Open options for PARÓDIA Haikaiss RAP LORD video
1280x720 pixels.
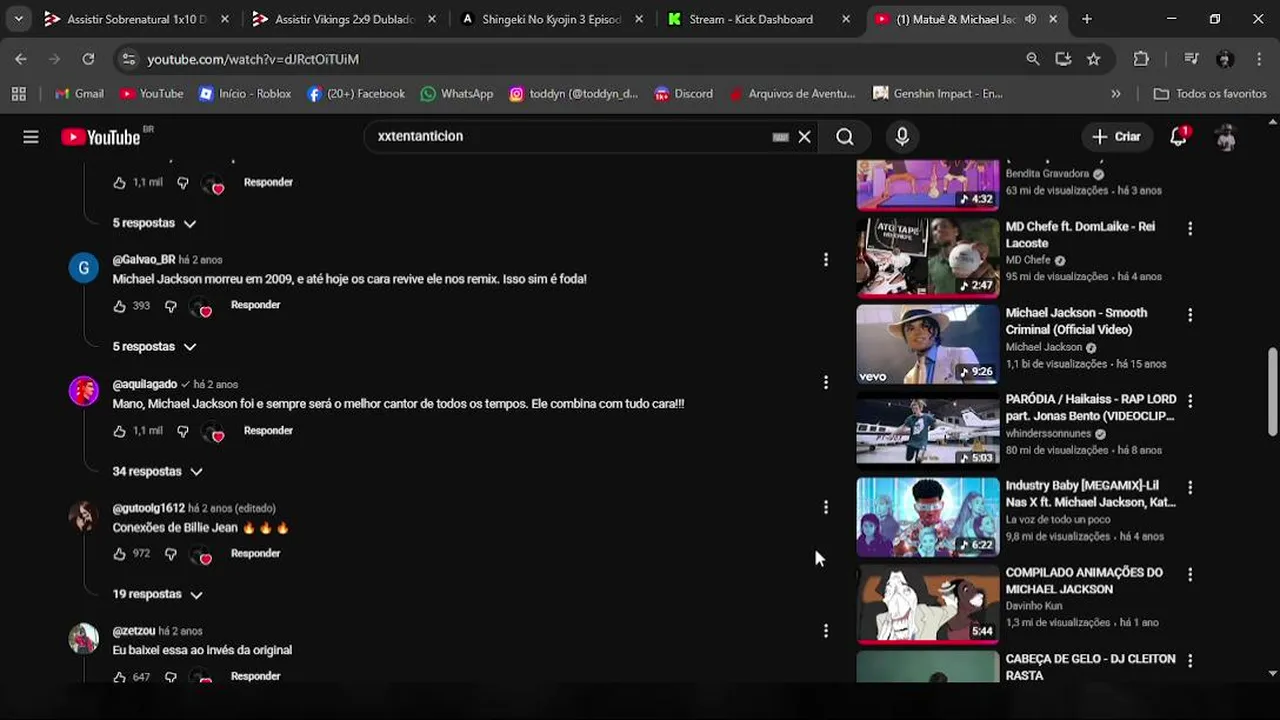pyautogui.click(x=1190, y=401)
